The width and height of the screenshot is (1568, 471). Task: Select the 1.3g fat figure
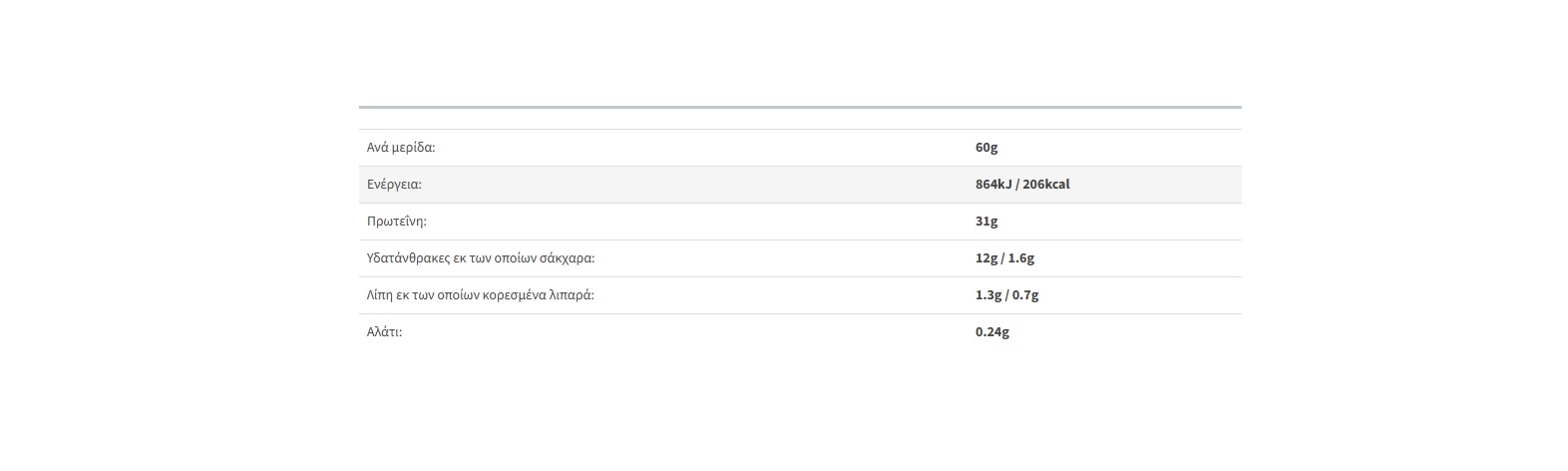[x=989, y=295]
